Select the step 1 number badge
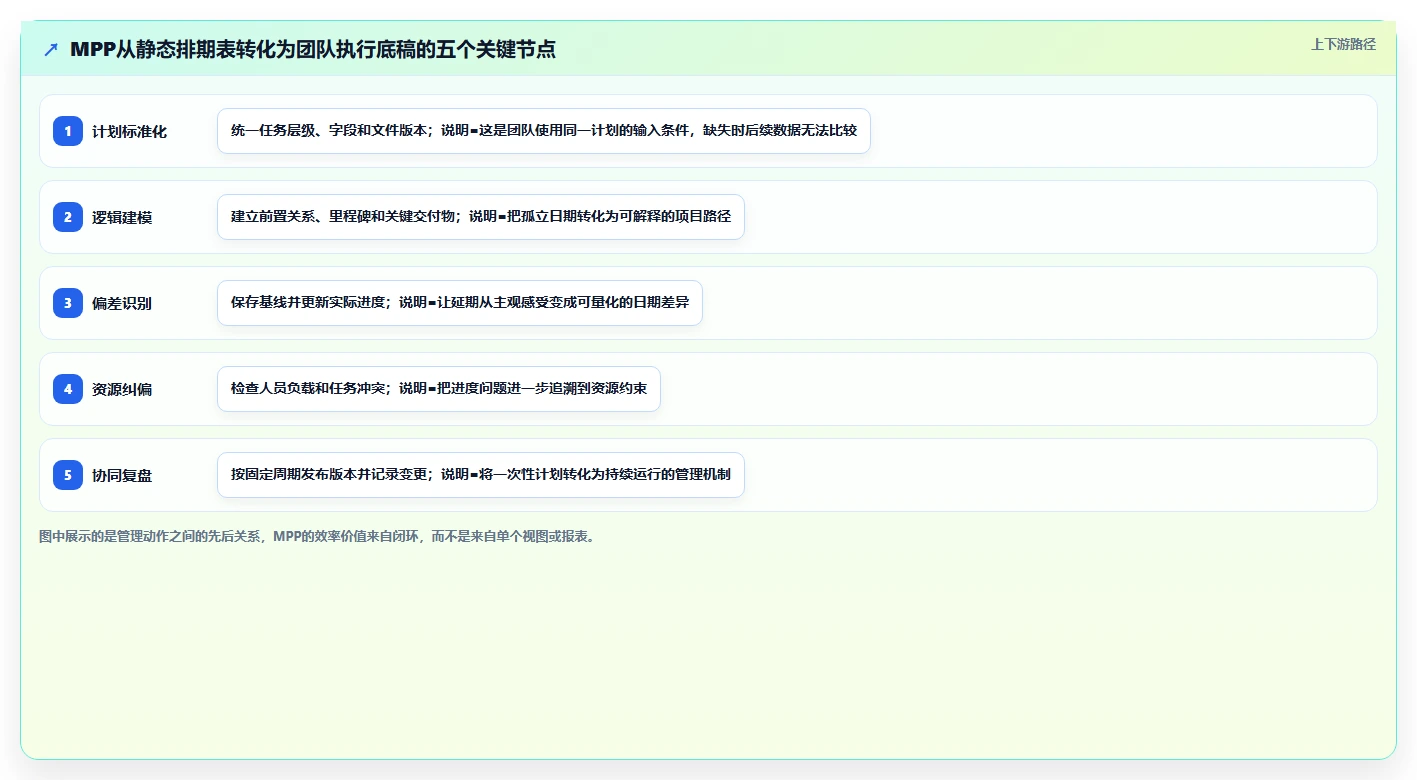The image size is (1417, 780). 68,131
